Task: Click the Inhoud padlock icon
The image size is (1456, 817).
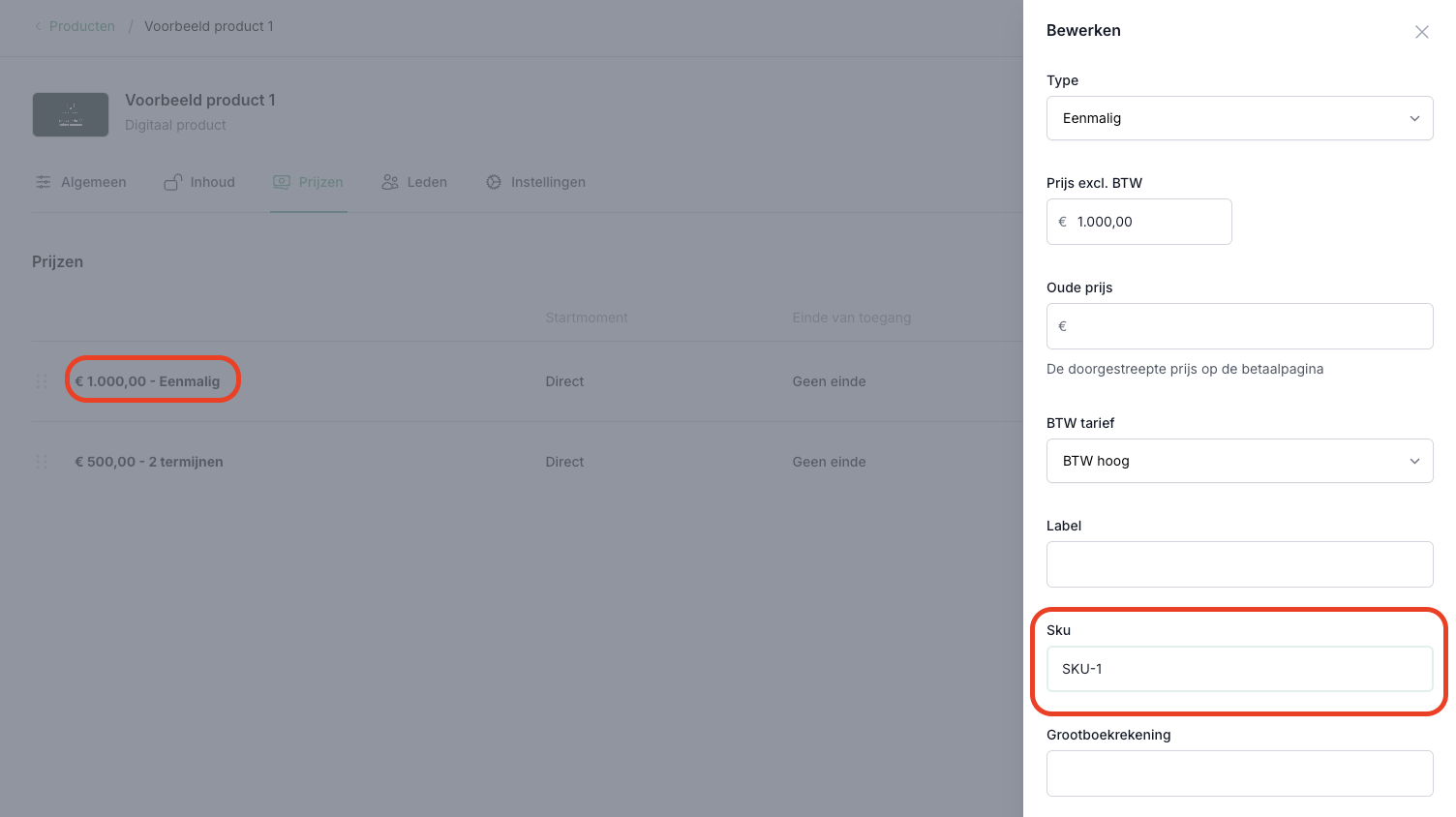Action: tap(172, 182)
